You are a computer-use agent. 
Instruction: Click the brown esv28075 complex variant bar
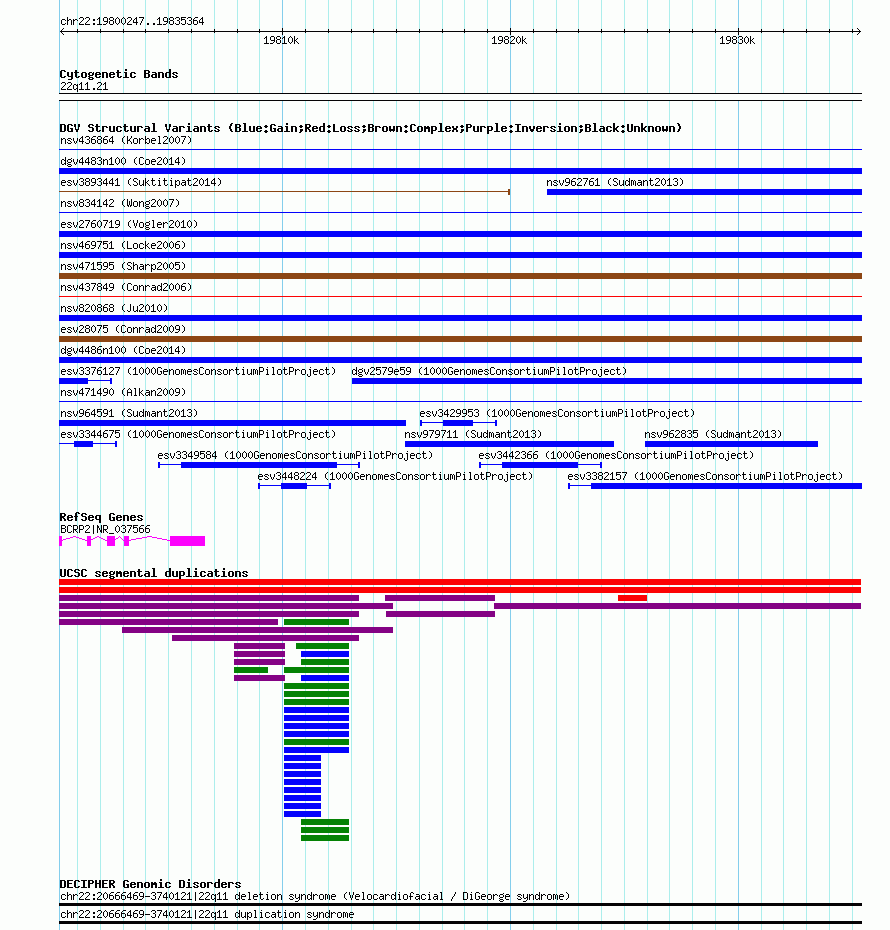click(x=460, y=339)
